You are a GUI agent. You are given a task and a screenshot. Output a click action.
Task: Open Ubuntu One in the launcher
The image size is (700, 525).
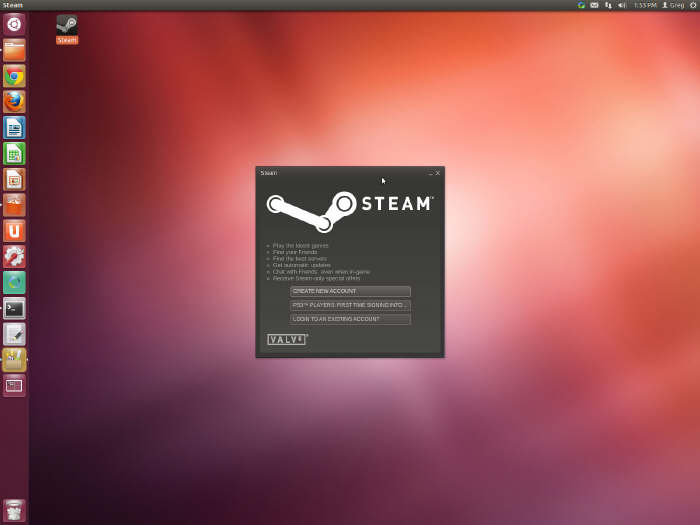click(x=14, y=231)
